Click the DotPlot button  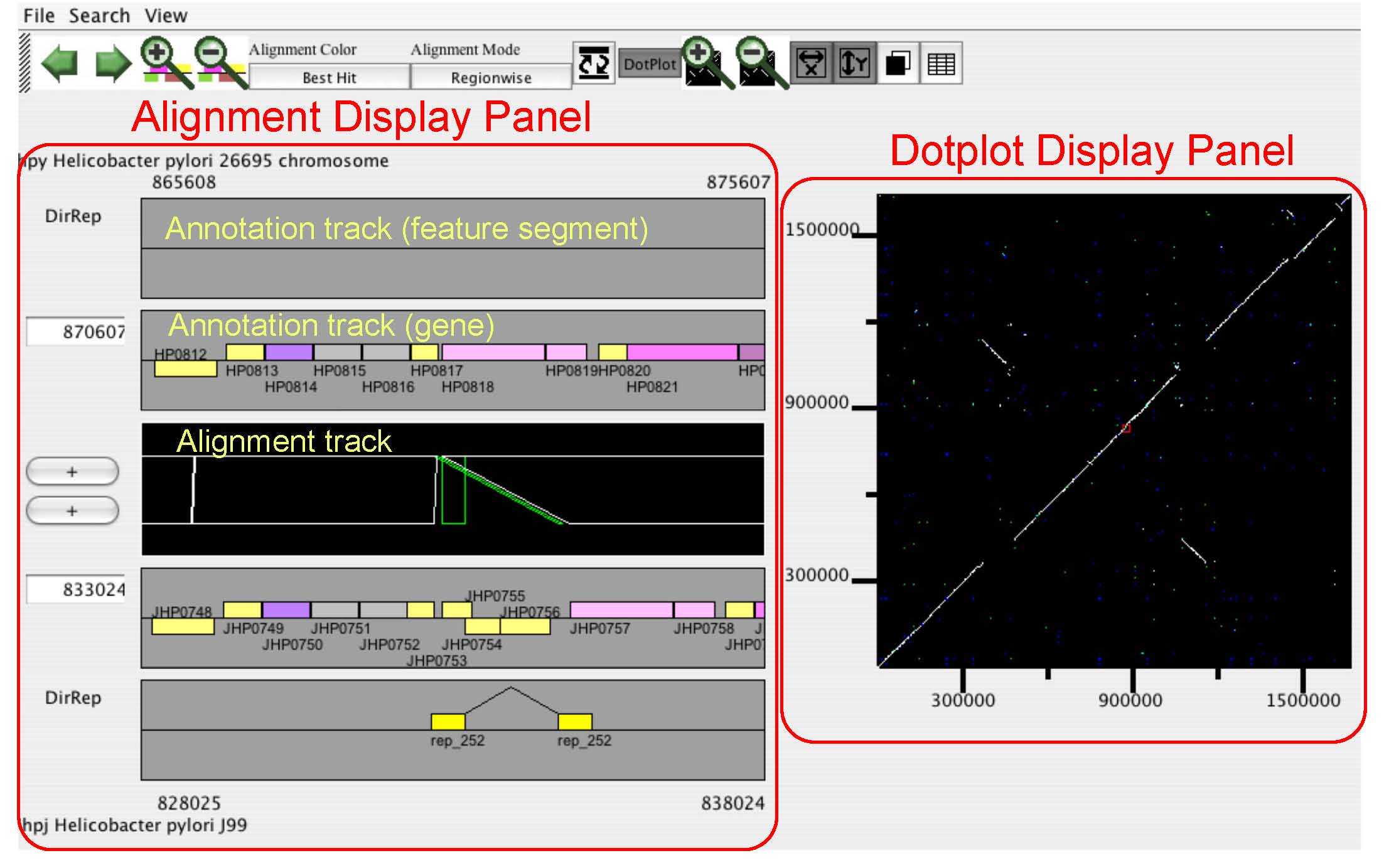[x=649, y=63]
